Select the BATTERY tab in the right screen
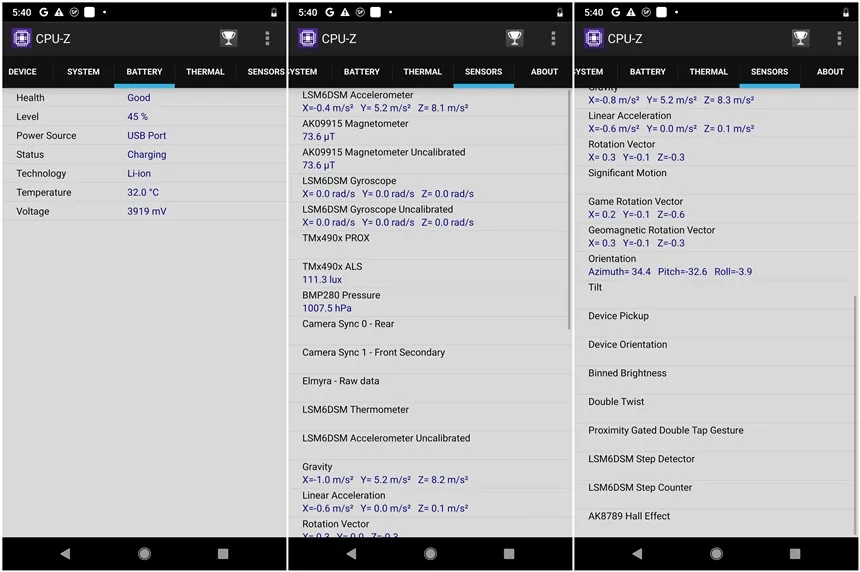Screen dimensions: 860x572 click(x=648, y=72)
